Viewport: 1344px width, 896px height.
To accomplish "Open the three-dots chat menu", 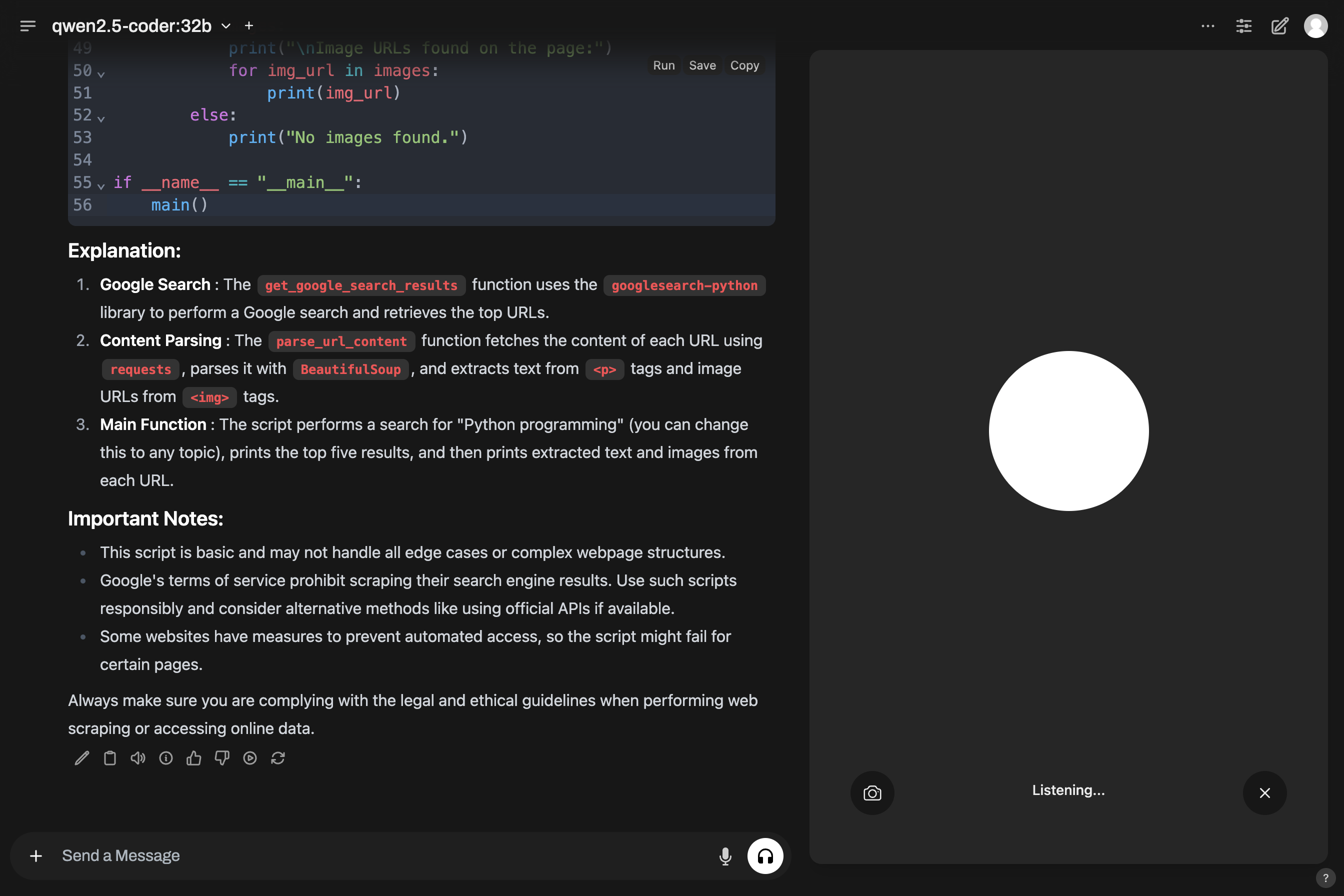I will pos(1207,25).
